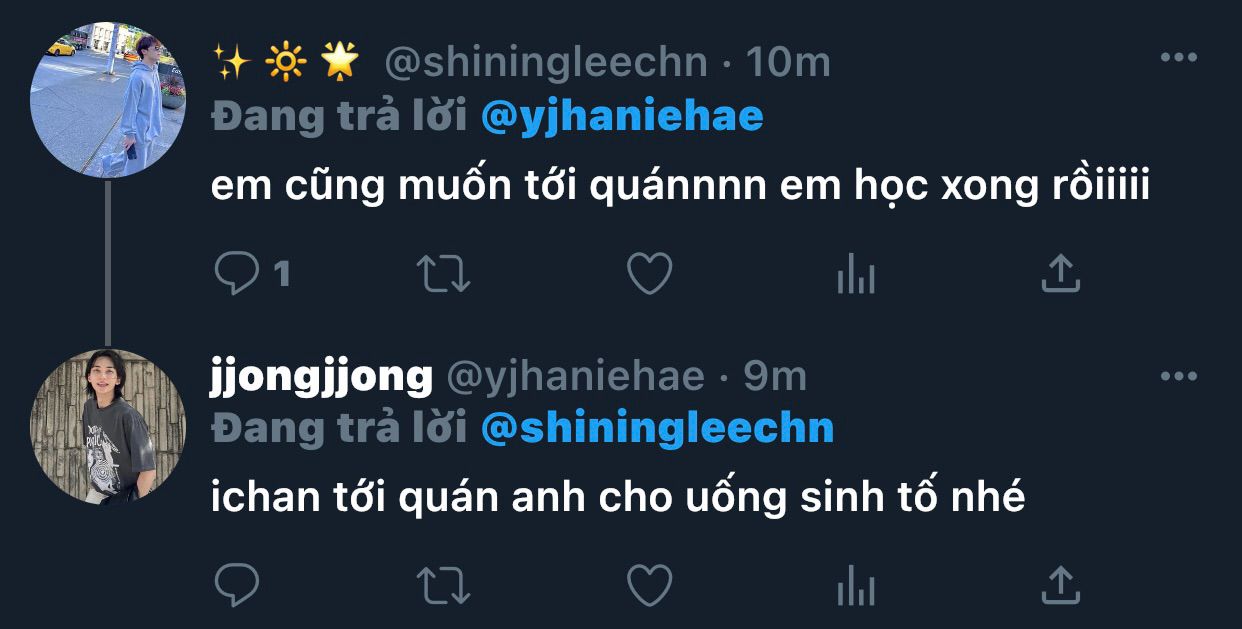Like jjongjjong's tweet 'ichan tới quán'

point(649,585)
